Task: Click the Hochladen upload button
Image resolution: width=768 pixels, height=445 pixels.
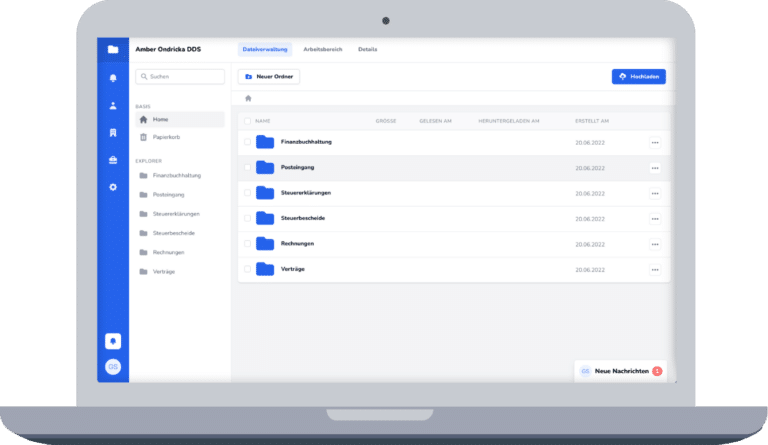Action: pyautogui.click(x=639, y=77)
